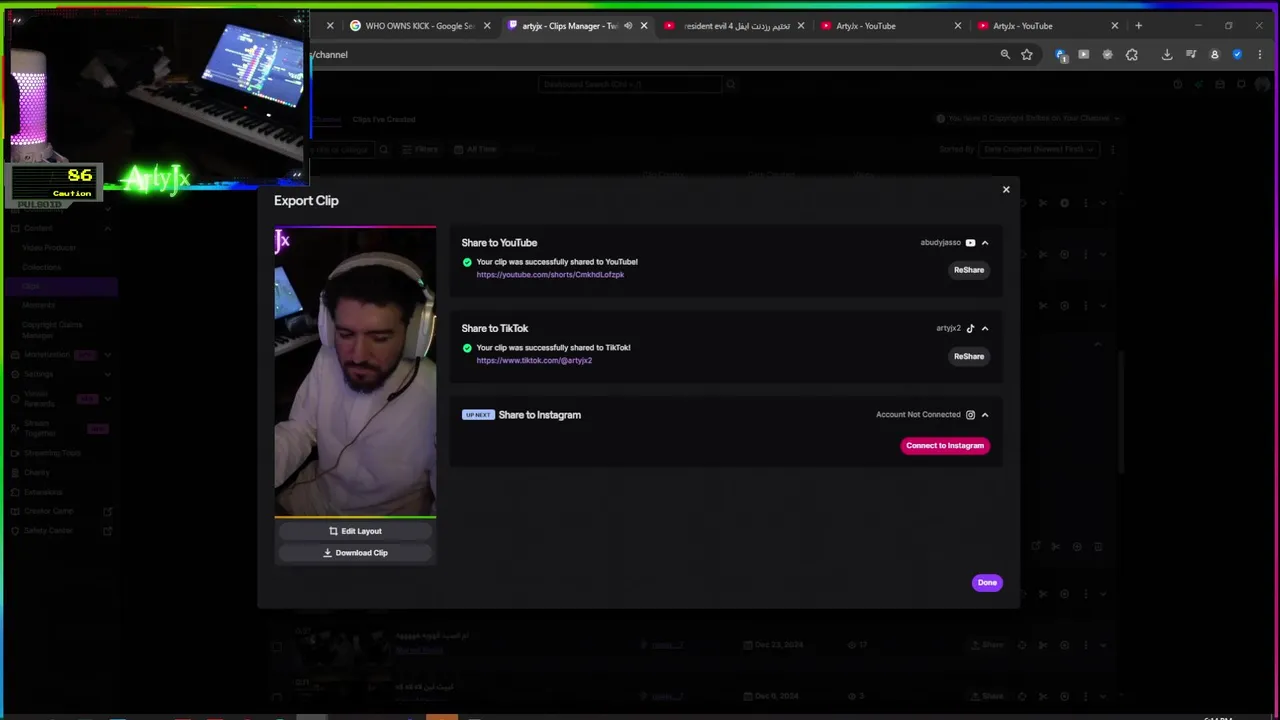This screenshot has height=720, width=1280.
Task: Click the green check next to YouTube success message
Action: point(467,262)
